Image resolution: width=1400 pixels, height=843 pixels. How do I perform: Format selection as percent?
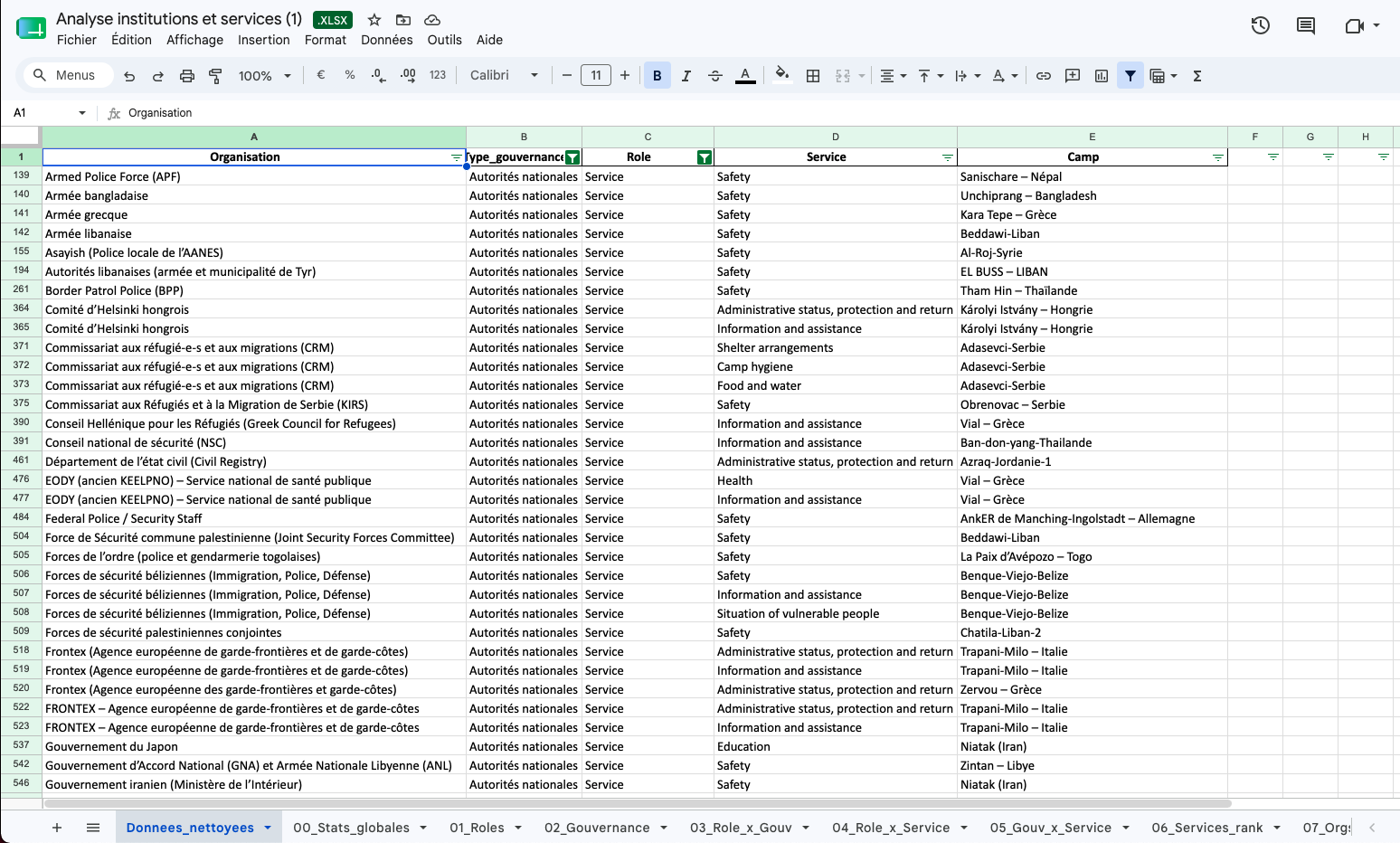(x=350, y=75)
